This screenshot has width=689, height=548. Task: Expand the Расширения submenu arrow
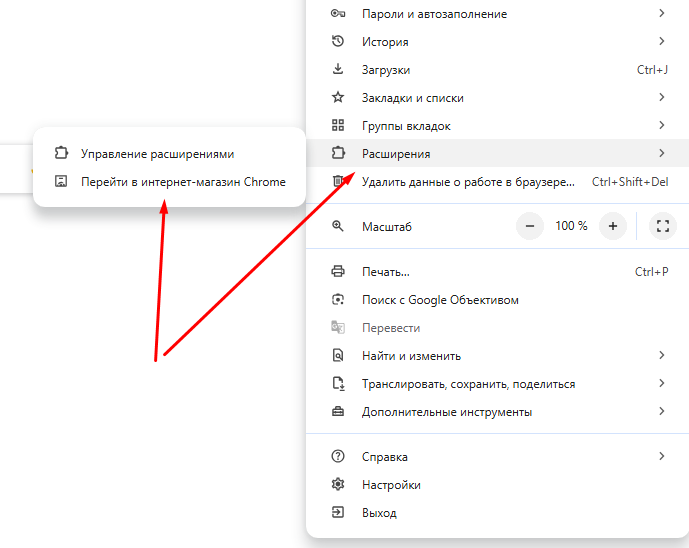click(662, 153)
